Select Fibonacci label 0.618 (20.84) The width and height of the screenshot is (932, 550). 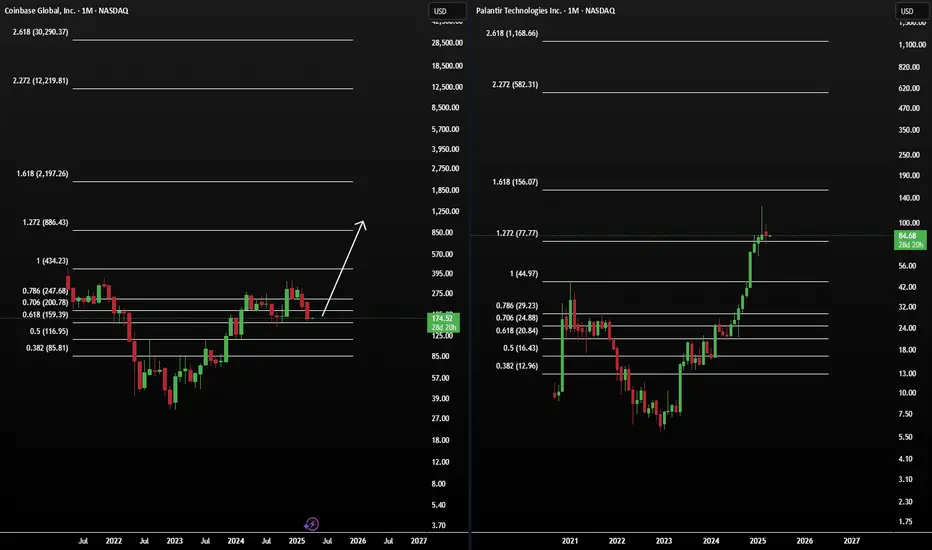point(517,331)
